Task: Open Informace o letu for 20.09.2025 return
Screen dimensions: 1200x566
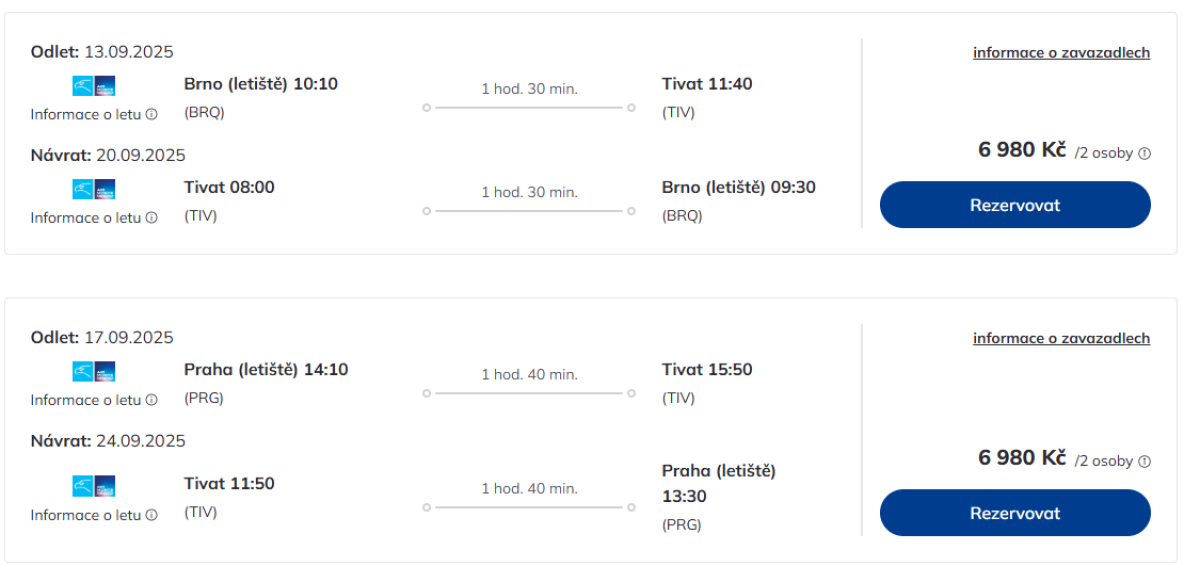Action: pos(86,217)
